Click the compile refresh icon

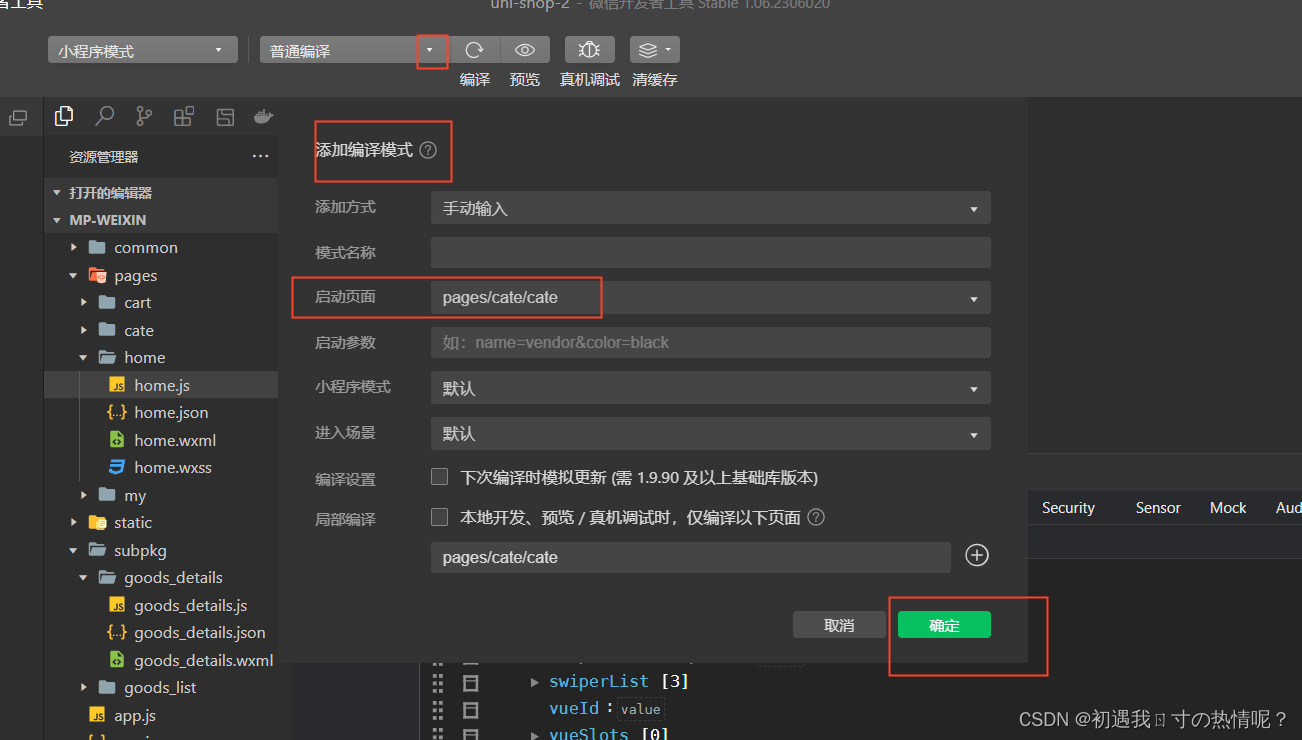[x=475, y=50]
